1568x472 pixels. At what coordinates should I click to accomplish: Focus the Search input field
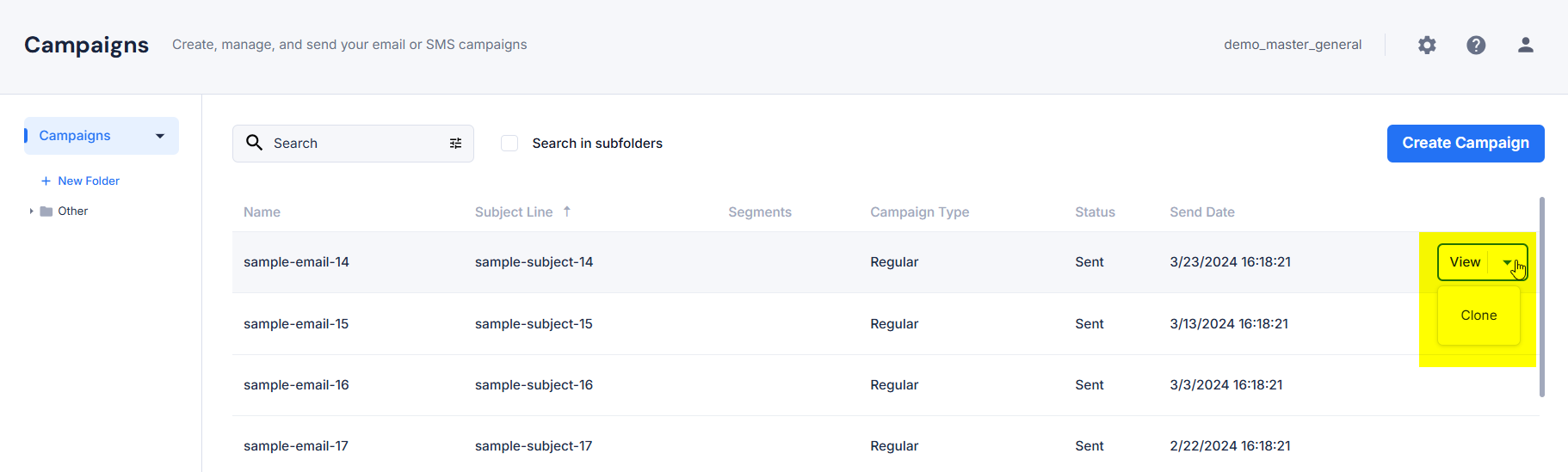click(353, 144)
